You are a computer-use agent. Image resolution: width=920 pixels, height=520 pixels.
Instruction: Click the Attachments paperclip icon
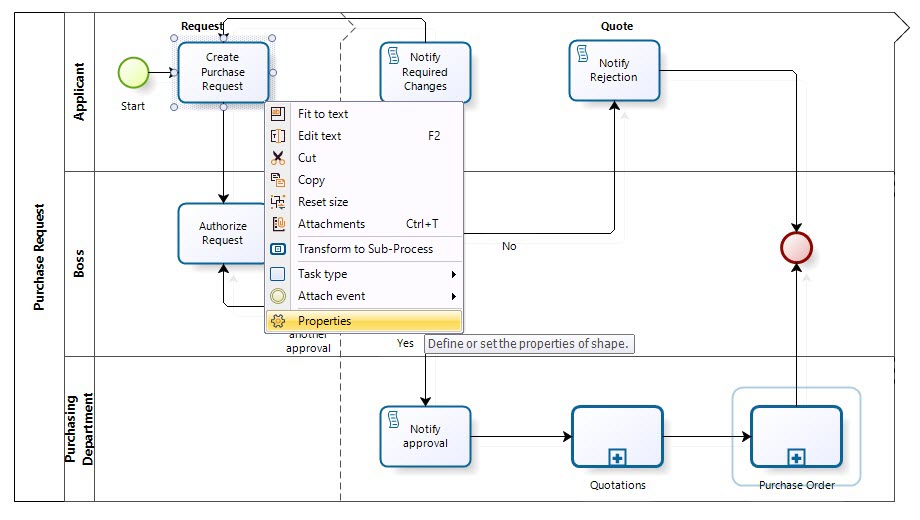(278, 224)
